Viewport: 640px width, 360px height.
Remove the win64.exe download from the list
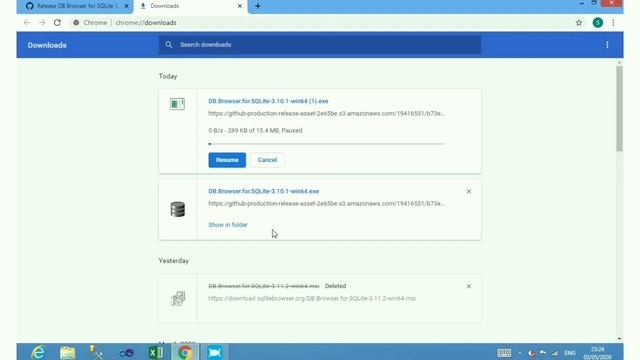click(x=469, y=191)
